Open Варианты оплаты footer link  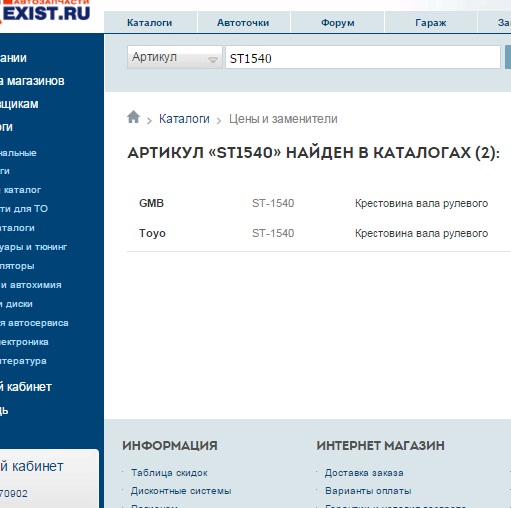[x=368, y=491]
